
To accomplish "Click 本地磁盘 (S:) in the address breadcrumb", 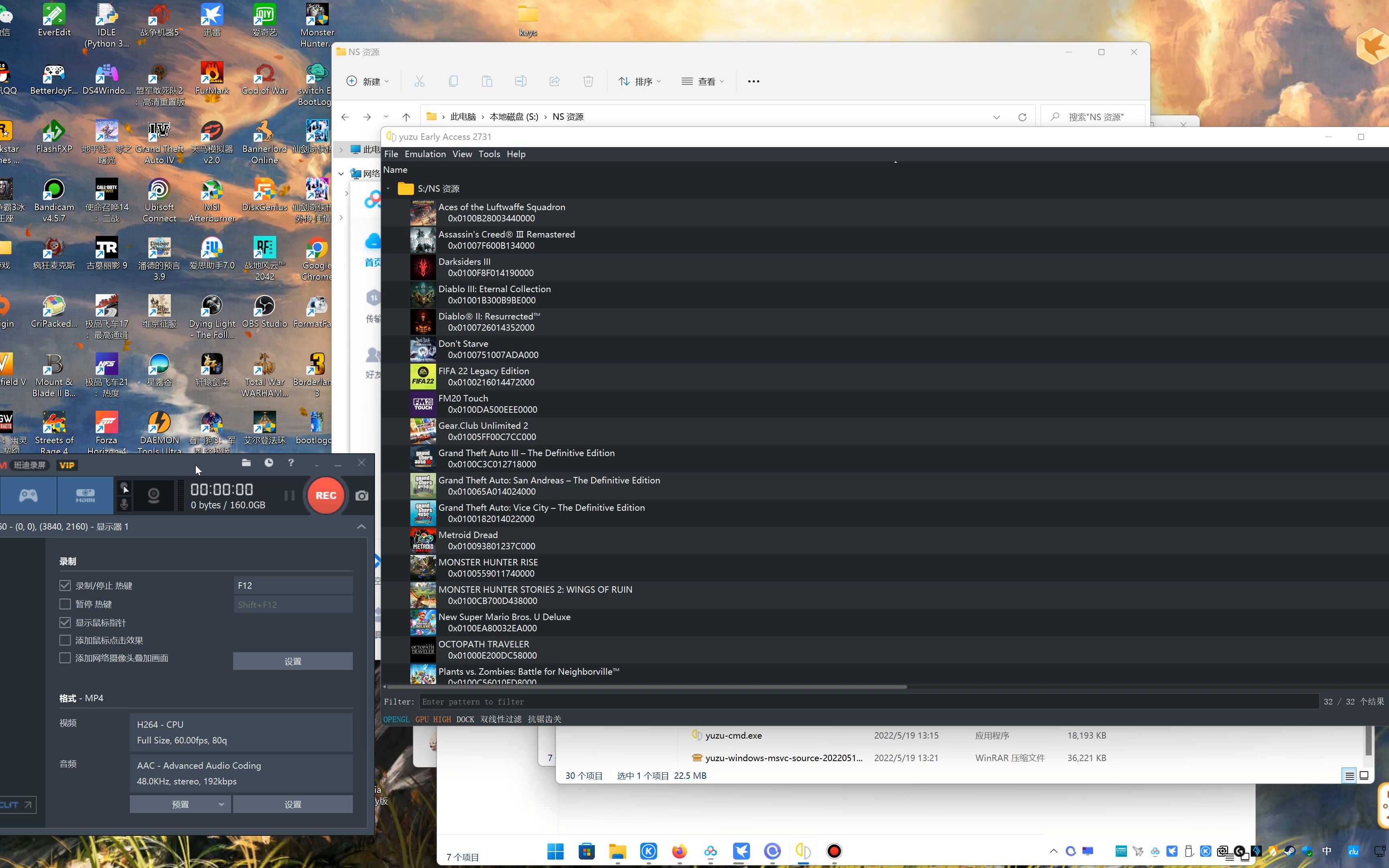I will tap(514, 117).
